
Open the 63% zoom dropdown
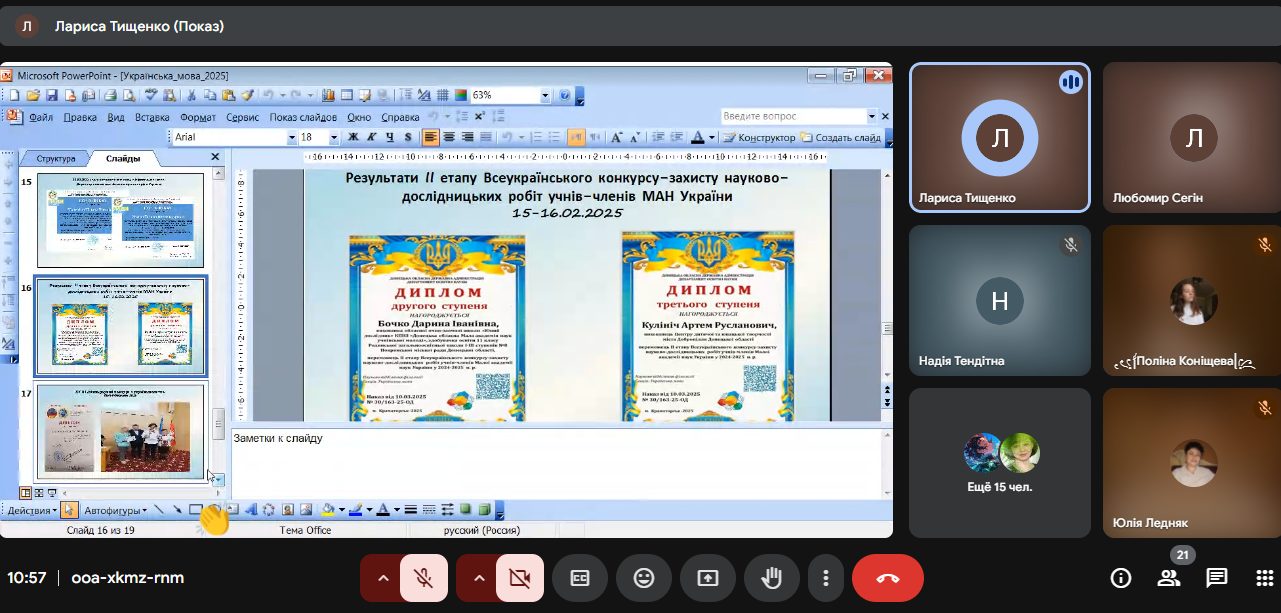(546, 95)
